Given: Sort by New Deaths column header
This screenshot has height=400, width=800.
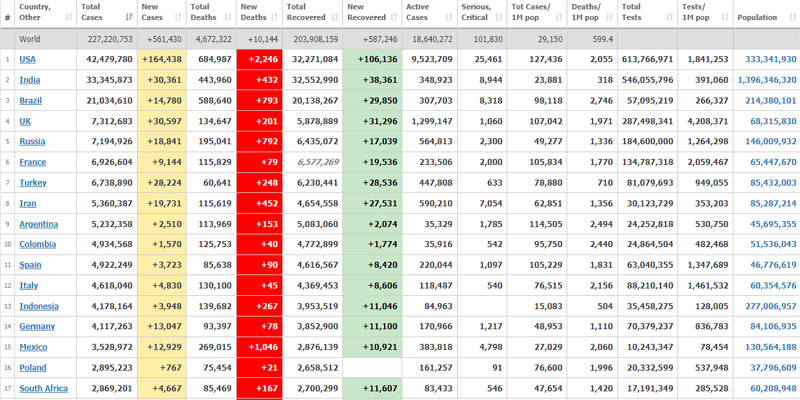Looking at the screenshot, I should [258, 12].
